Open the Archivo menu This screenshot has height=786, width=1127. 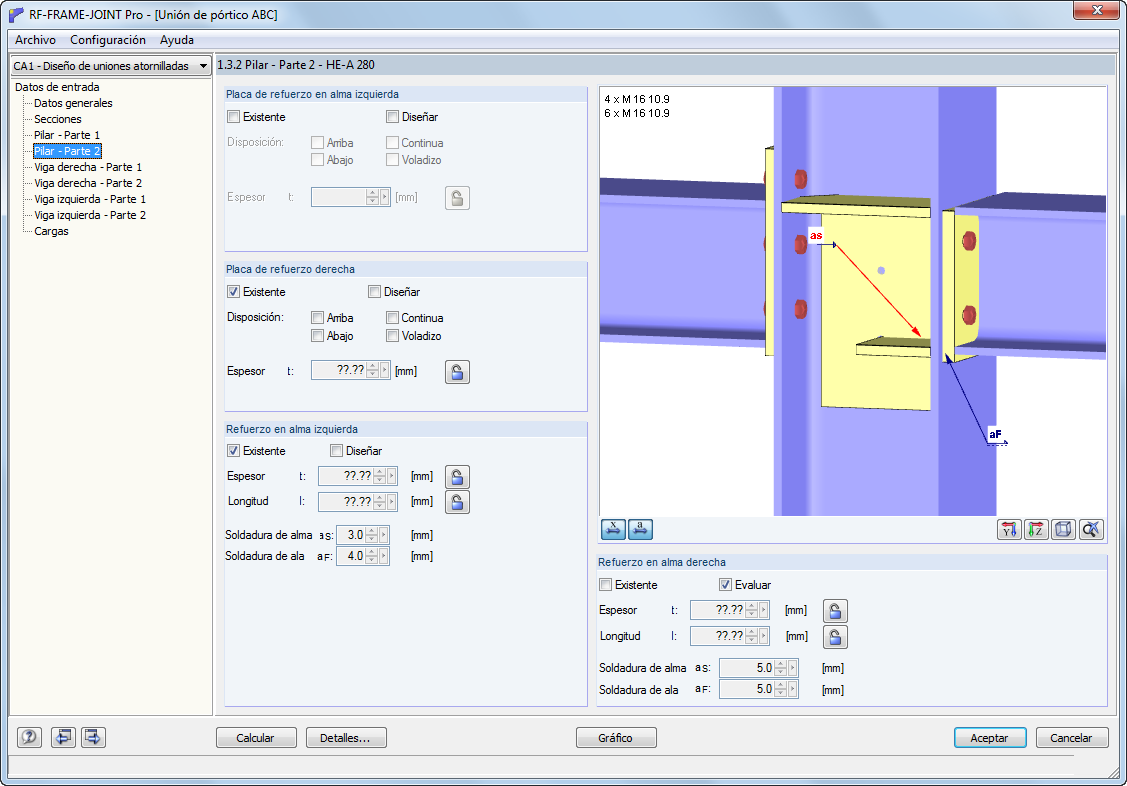[35, 40]
